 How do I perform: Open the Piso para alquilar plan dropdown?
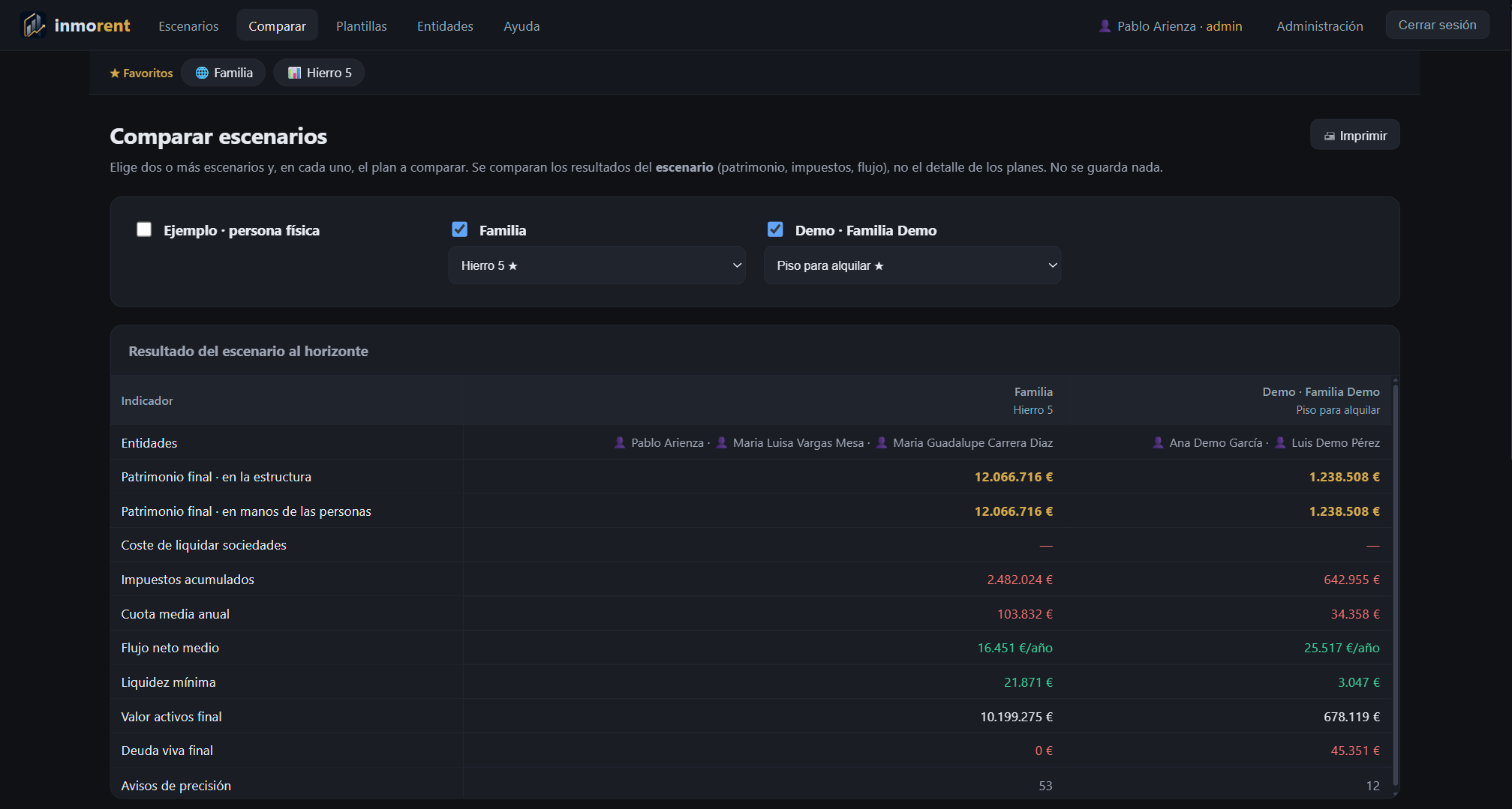pyautogui.click(x=913, y=265)
